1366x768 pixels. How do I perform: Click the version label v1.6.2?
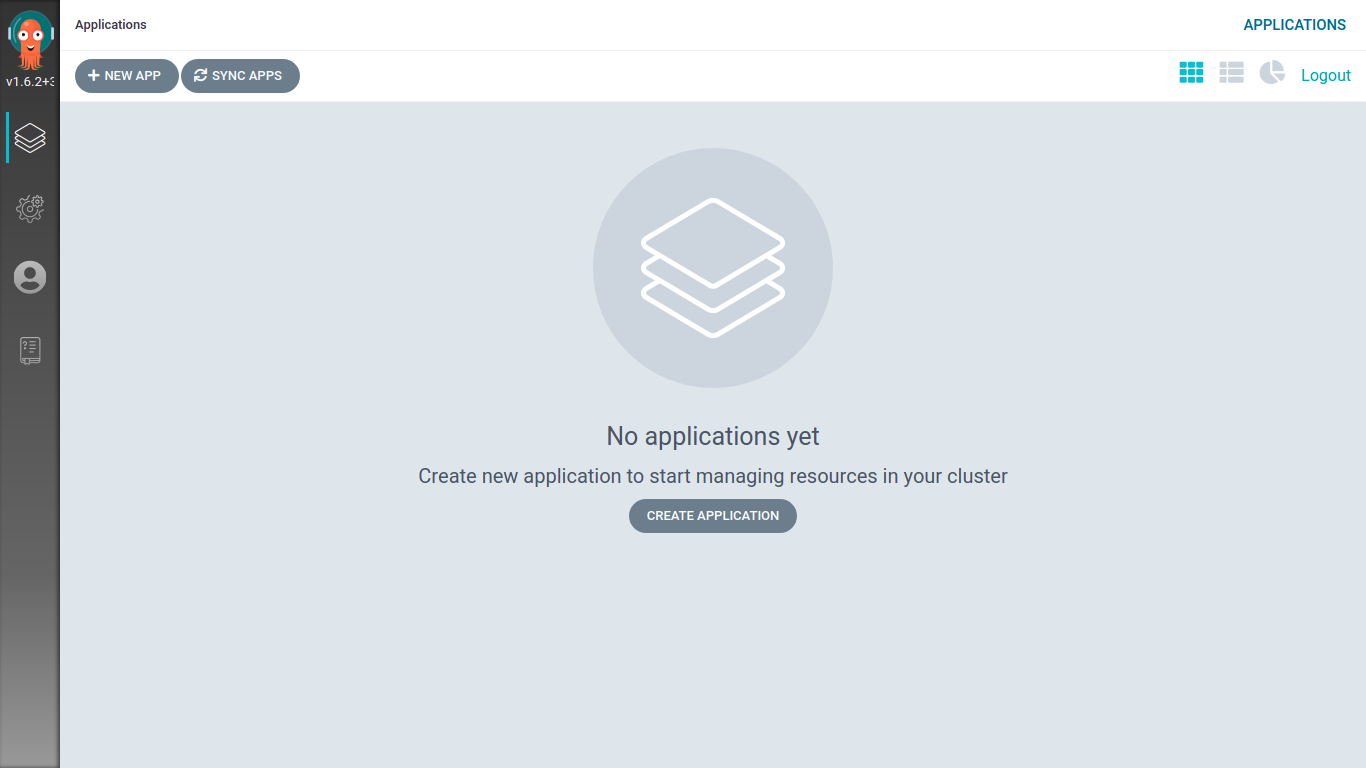30,82
